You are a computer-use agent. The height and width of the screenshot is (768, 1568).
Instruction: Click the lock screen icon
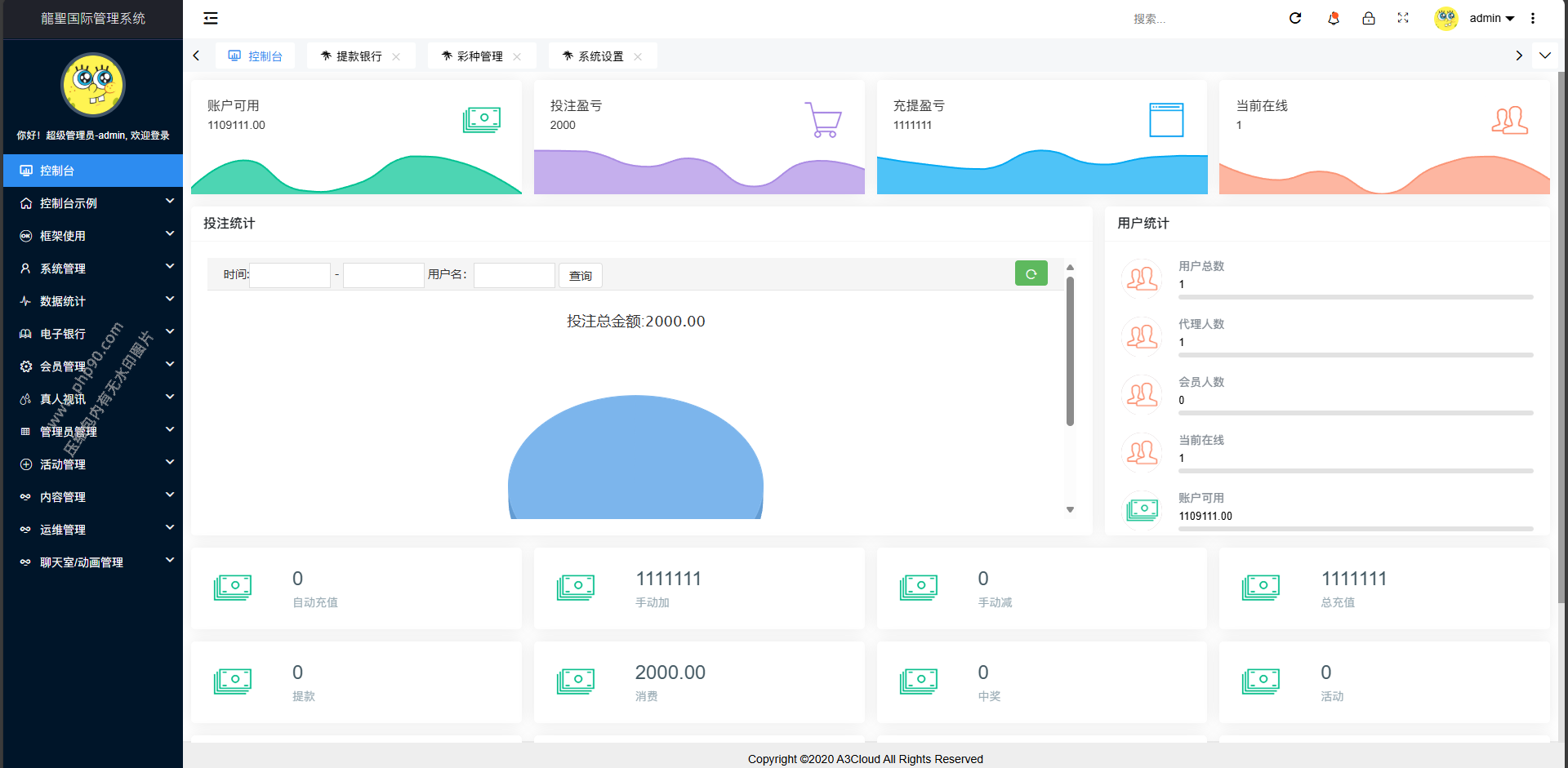1369,18
